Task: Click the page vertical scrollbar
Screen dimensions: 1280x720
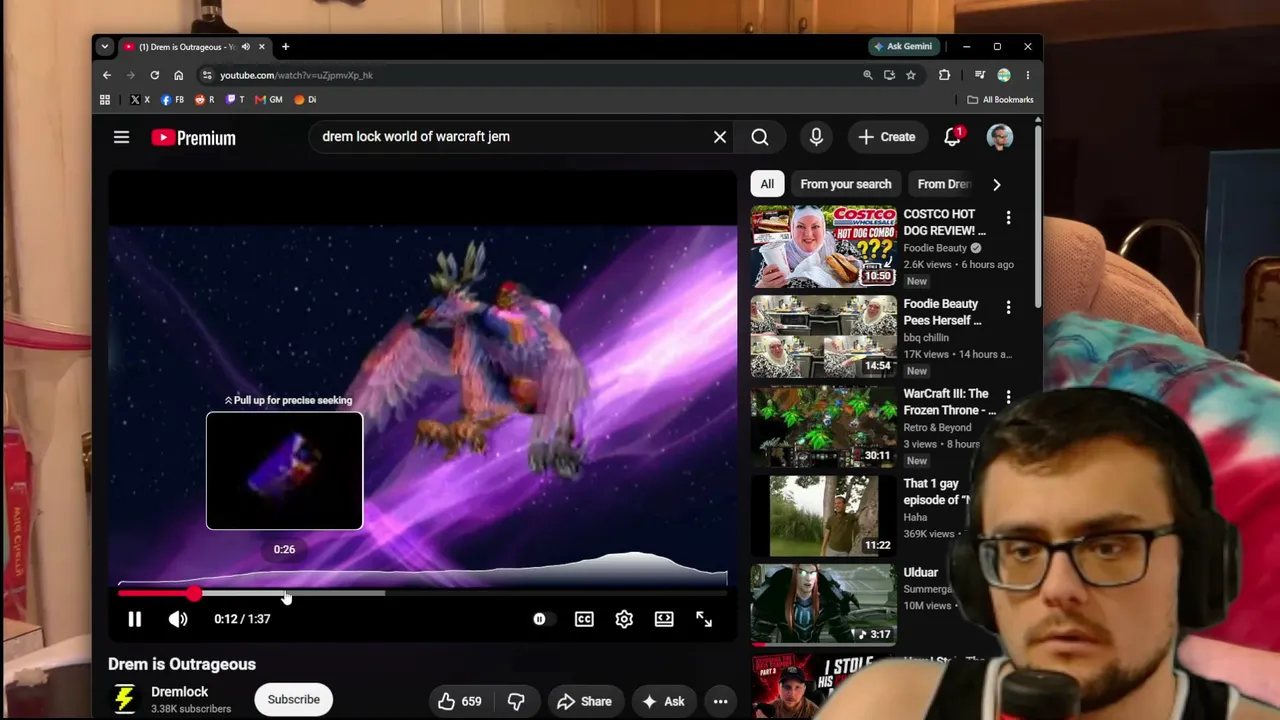Action: [1038, 217]
